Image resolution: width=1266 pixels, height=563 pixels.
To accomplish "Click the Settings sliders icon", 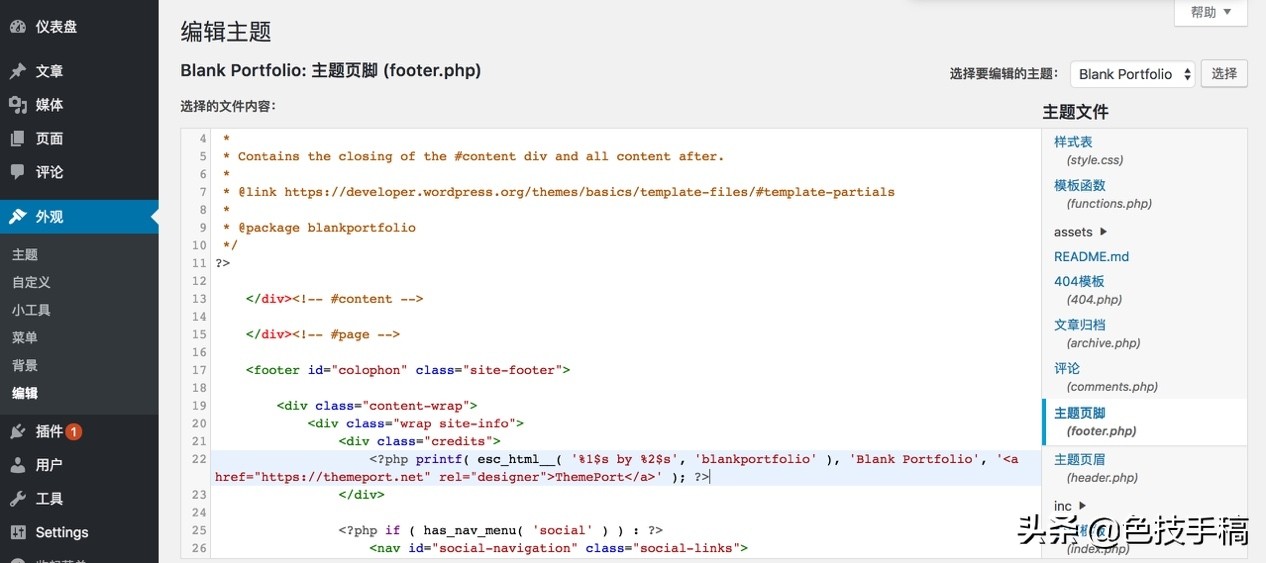I will [18, 532].
